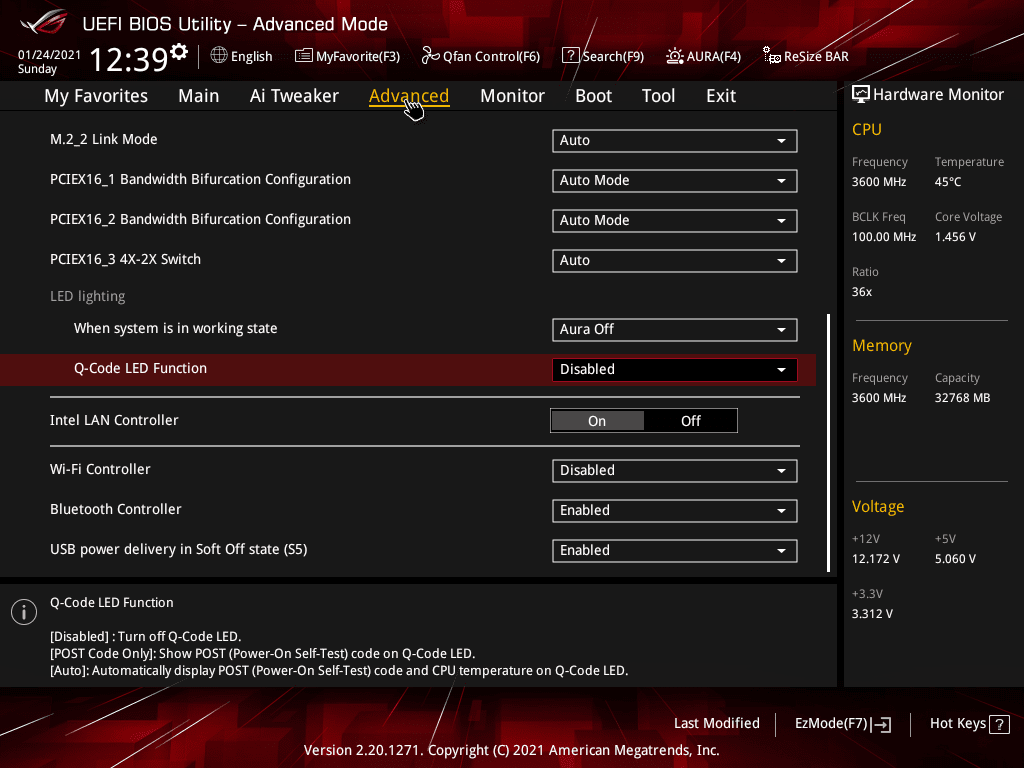
Task: Select Q-Code LED Function row label
Action: point(140,368)
